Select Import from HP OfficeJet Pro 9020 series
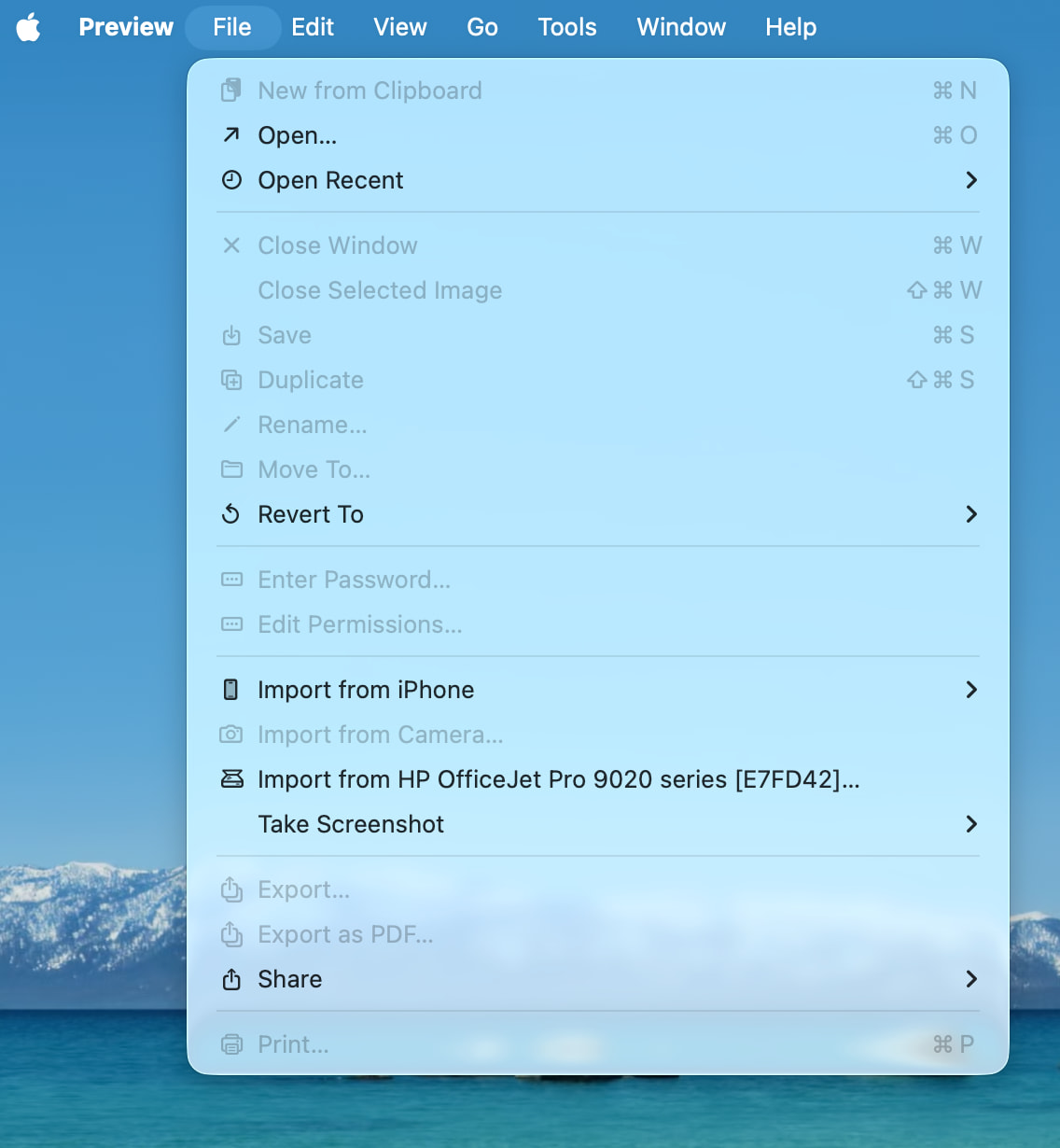 [x=558, y=779]
